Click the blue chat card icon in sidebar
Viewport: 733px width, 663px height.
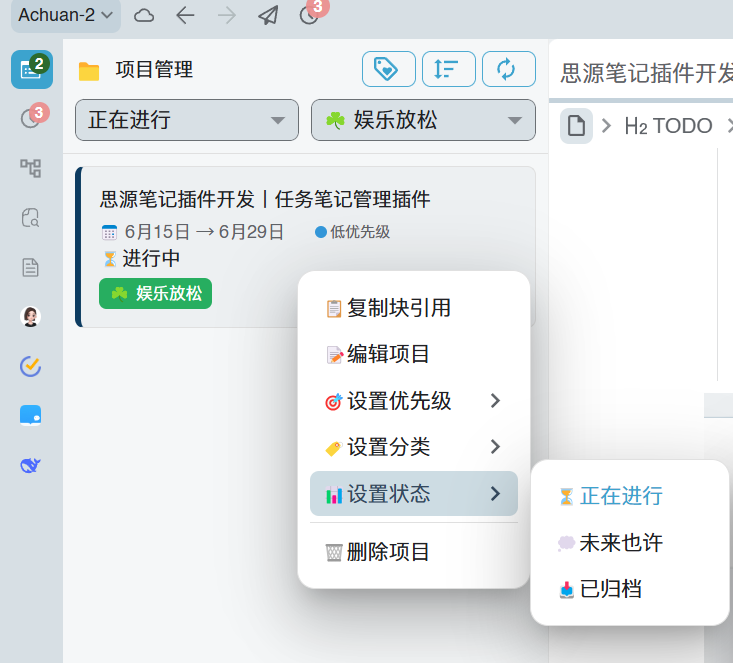[30, 415]
